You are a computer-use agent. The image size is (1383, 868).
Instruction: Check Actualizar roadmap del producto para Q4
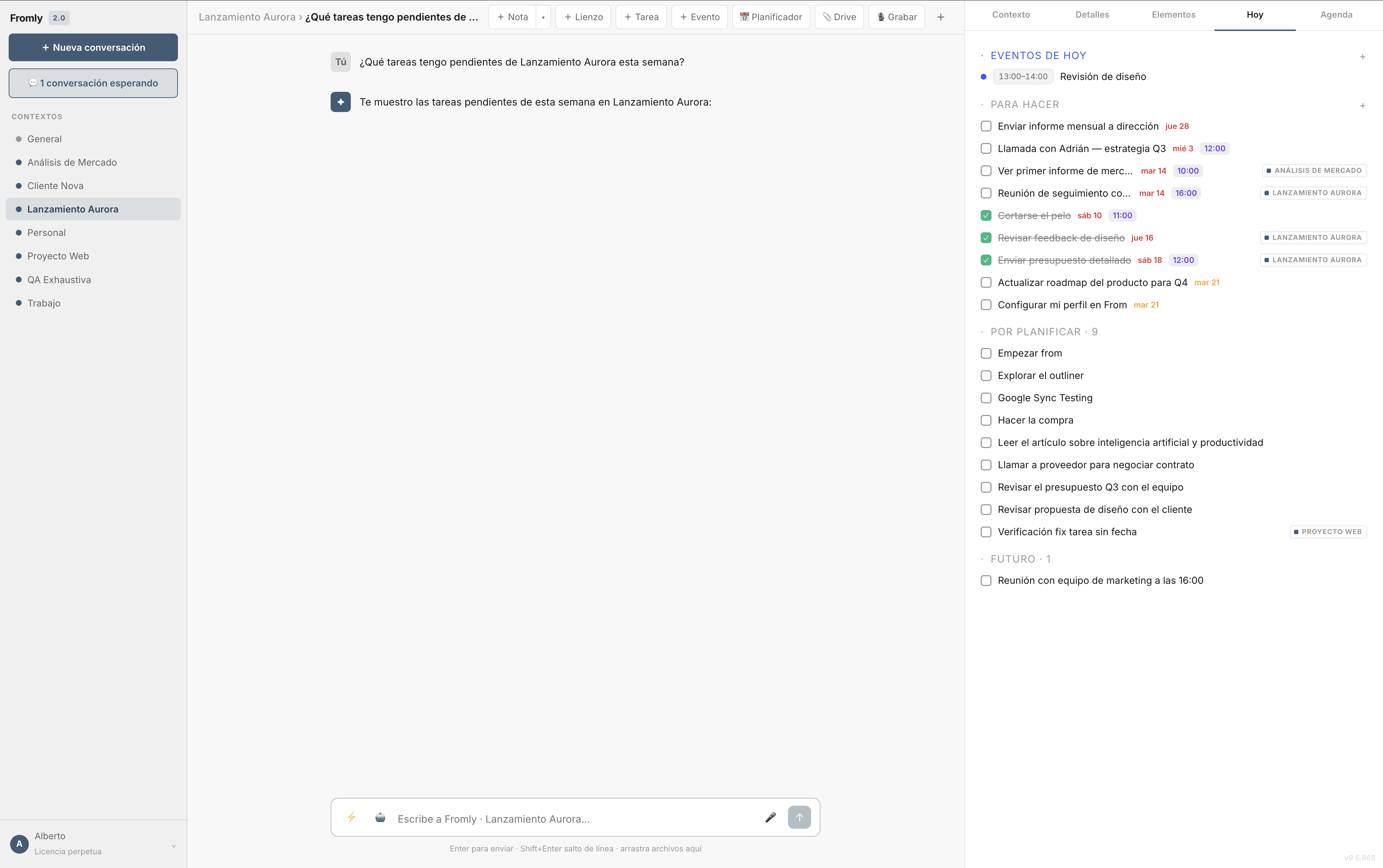[986, 282]
